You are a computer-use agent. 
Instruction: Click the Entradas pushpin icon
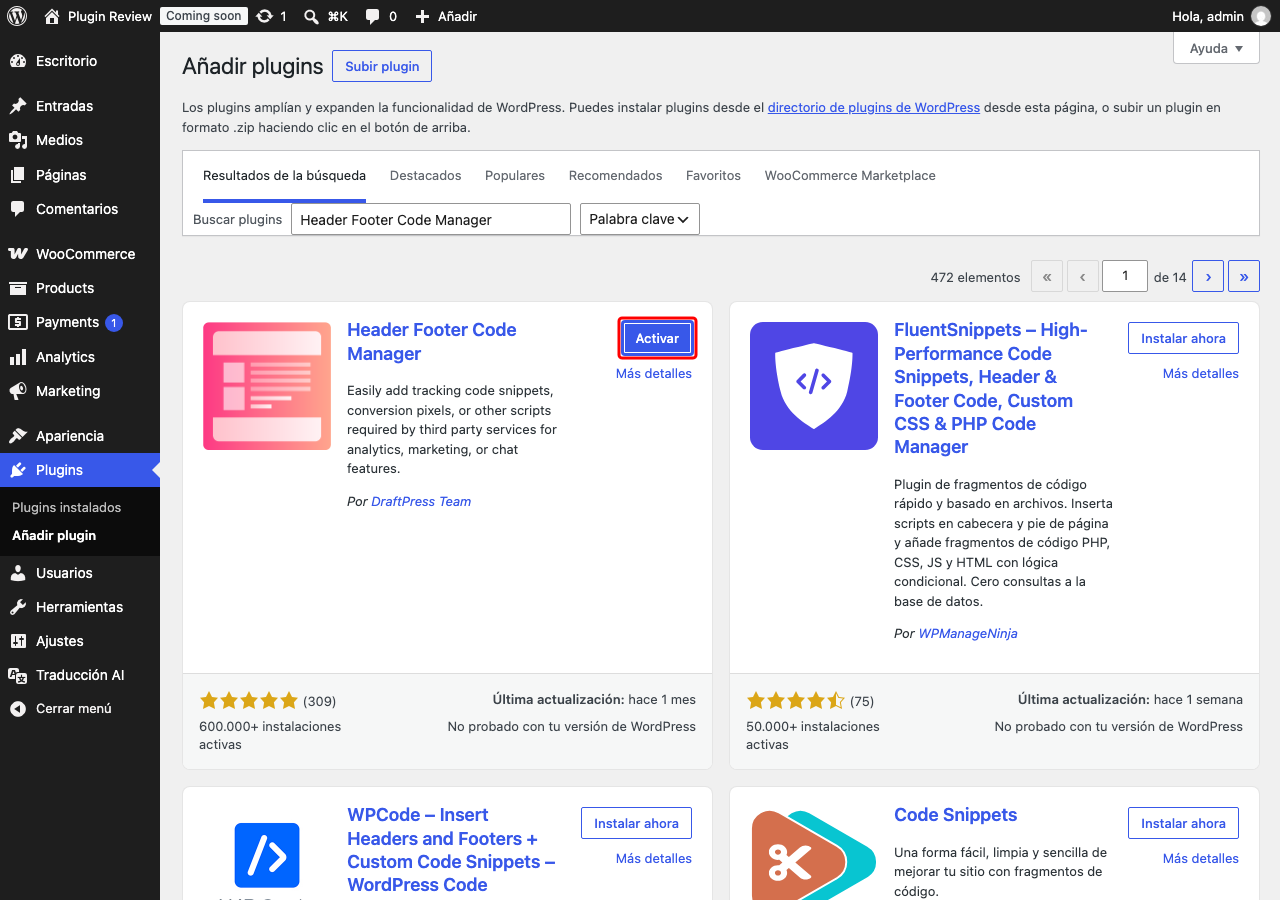click(18, 106)
